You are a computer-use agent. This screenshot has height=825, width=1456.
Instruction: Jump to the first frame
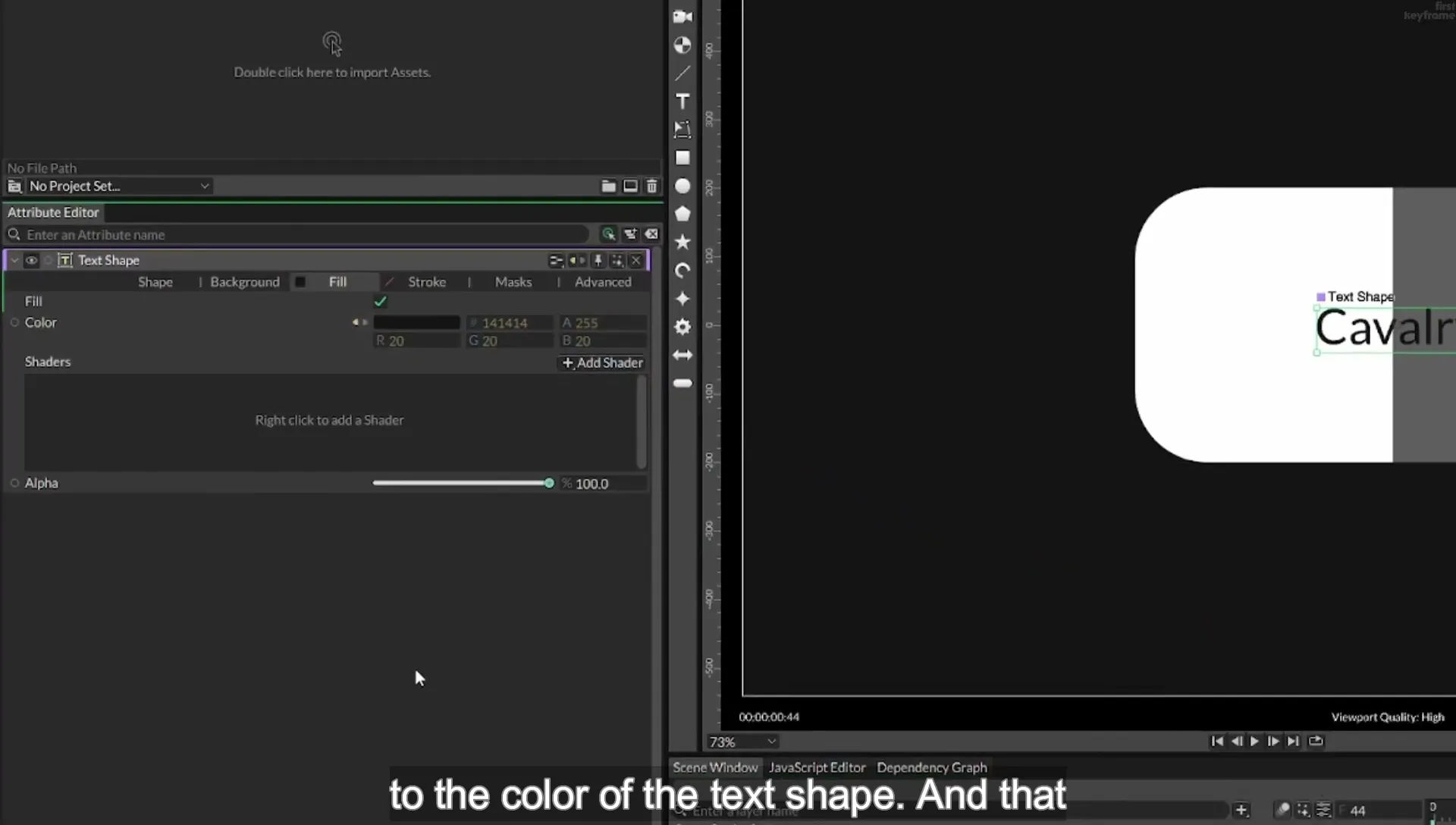(x=1216, y=741)
